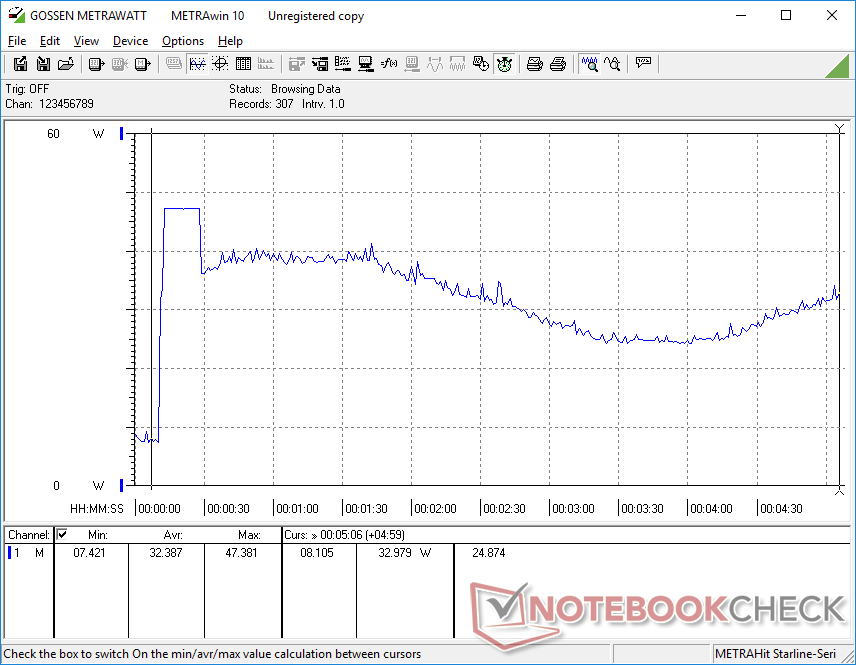856x665 pixels.
Task: Click the Min value 07.421
Action: [x=89, y=553]
